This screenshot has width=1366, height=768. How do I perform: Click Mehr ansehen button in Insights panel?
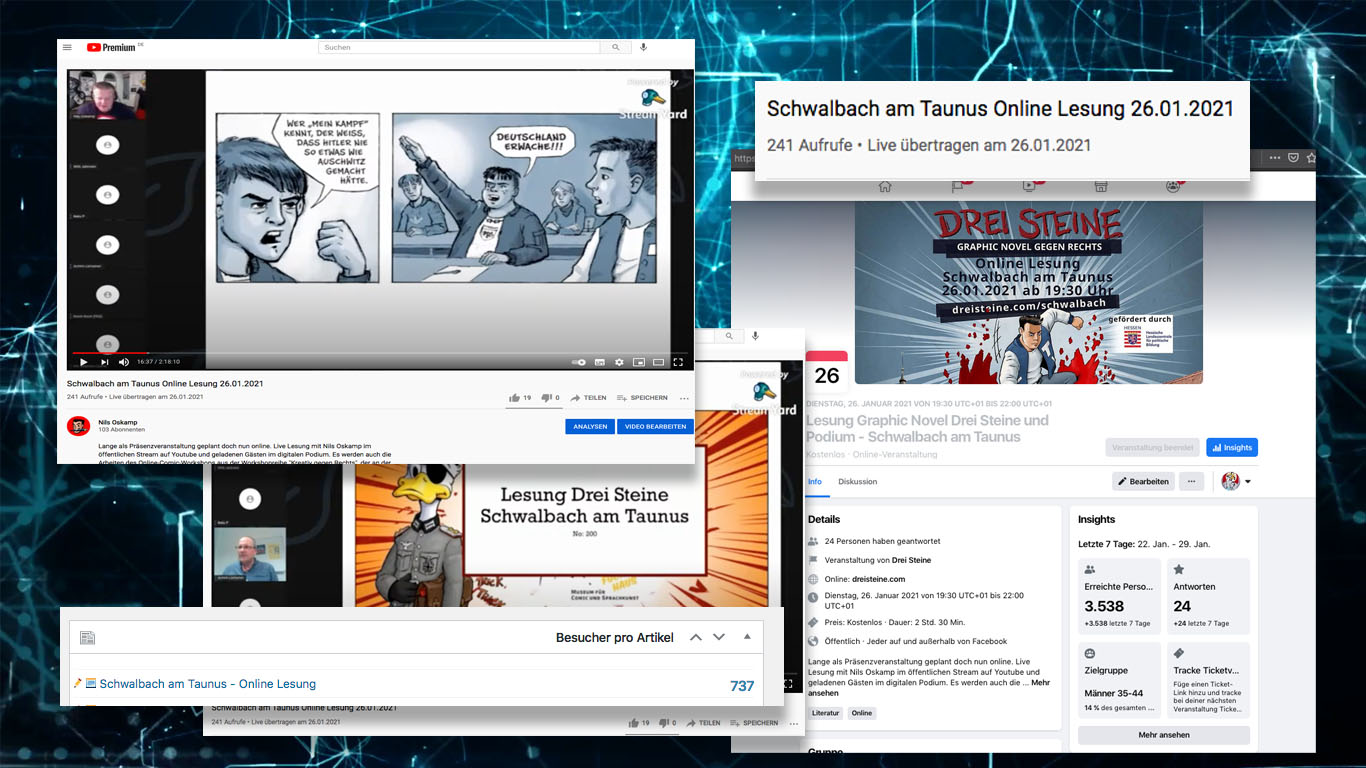(x=1164, y=735)
